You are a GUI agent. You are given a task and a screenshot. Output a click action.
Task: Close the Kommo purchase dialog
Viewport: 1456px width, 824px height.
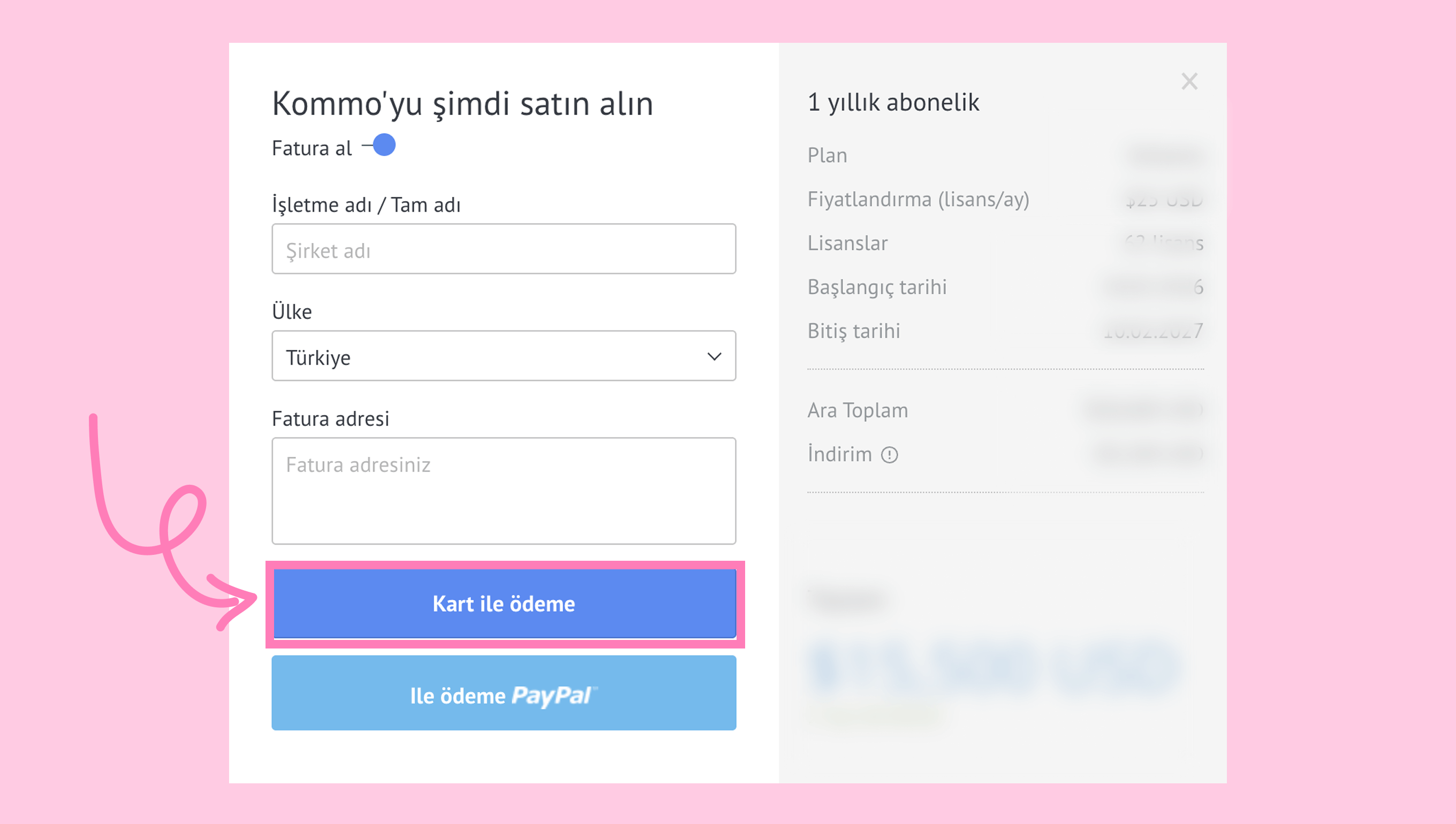point(1189,81)
